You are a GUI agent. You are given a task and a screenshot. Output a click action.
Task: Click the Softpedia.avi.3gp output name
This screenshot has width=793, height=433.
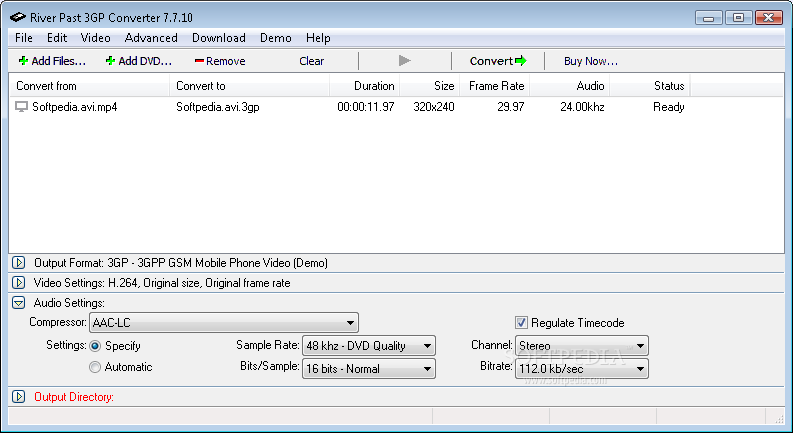(217, 107)
